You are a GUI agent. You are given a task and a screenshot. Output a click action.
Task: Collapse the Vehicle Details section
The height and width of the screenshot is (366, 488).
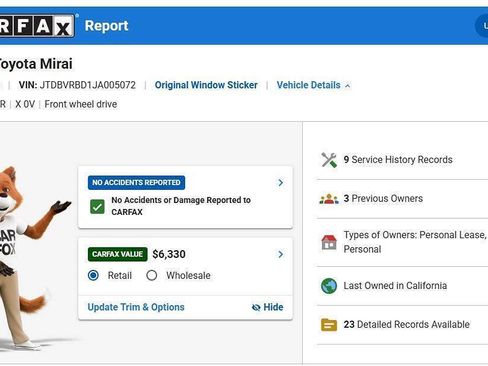[313, 85]
